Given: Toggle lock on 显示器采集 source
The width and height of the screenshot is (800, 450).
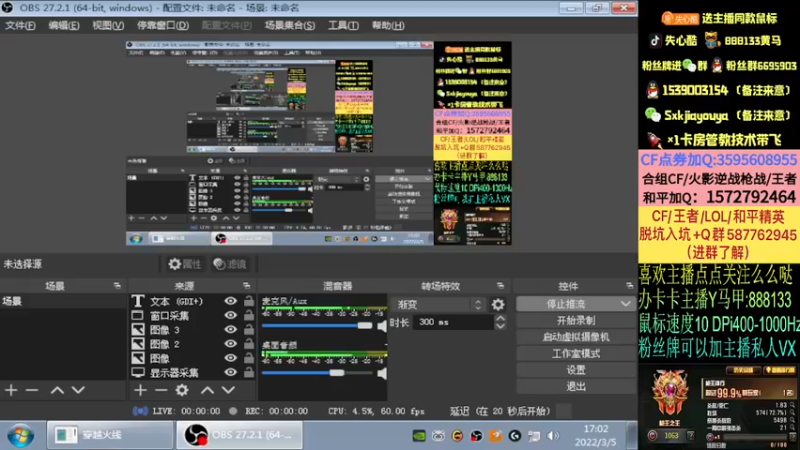Looking at the screenshot, I should pyautogui.click(x=248, y=372).
